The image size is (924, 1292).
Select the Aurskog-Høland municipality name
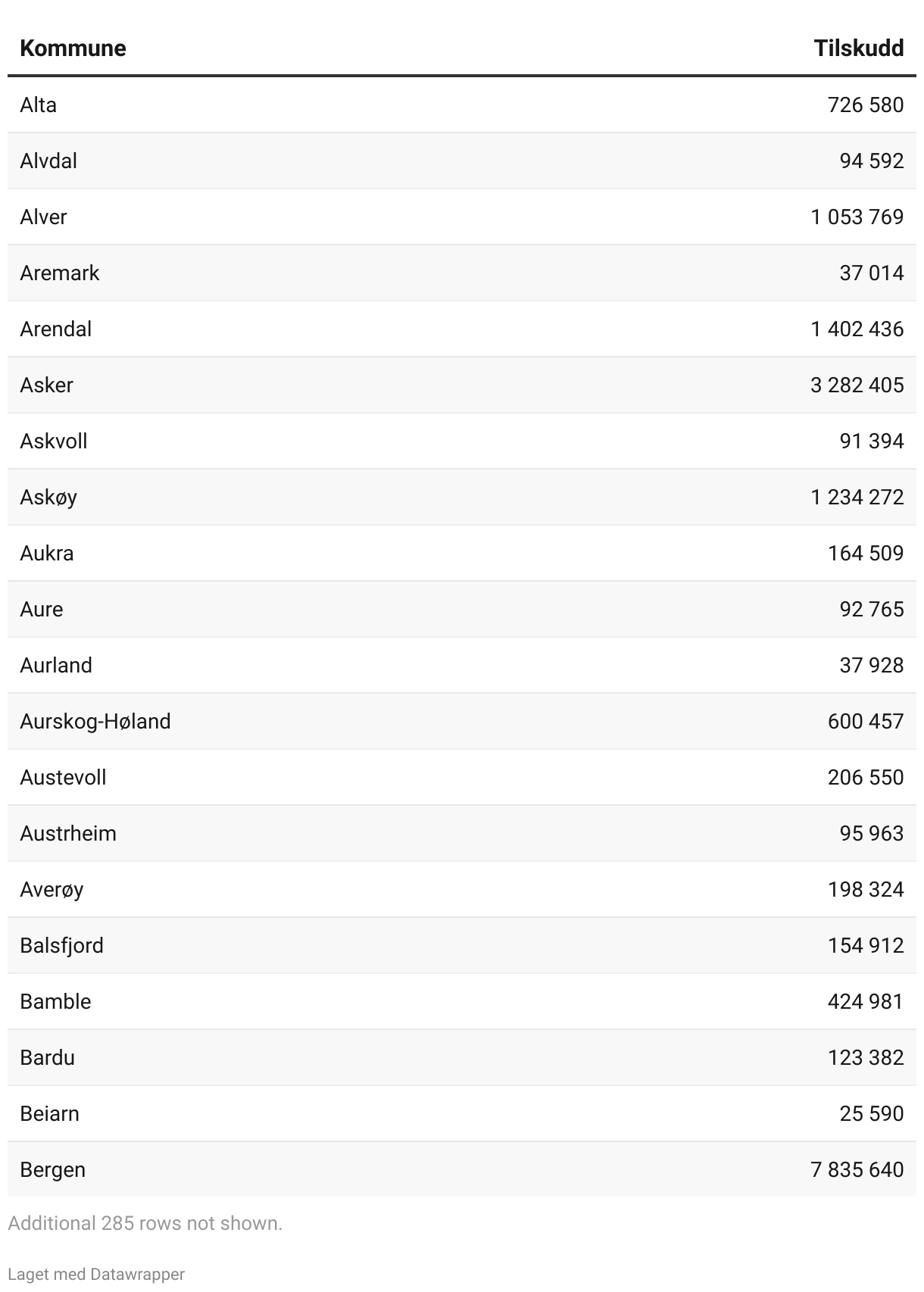pyautogui.click(x=95, y=721)
